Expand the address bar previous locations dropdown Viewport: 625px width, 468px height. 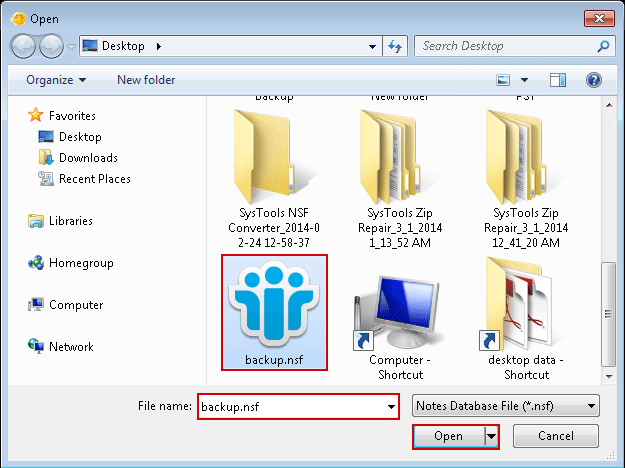pyautogui.click(x=372, y=47)
